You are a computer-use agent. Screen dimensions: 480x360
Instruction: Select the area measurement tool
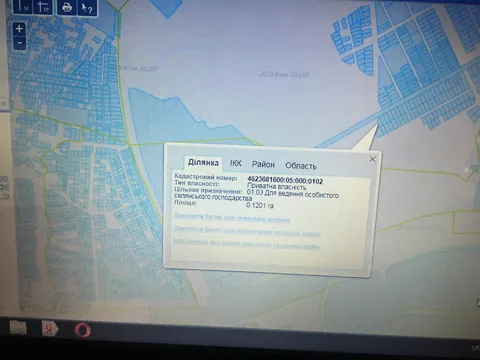[43, 6]
